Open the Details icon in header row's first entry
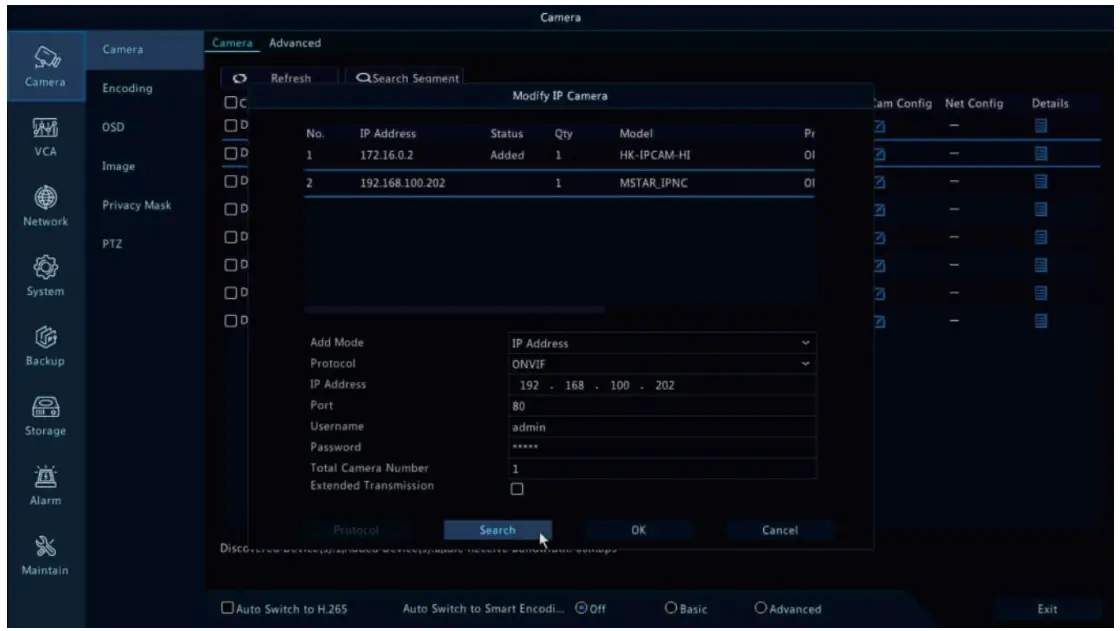This screenshot has width=1120, height=631. click(x=1041, y=126)
